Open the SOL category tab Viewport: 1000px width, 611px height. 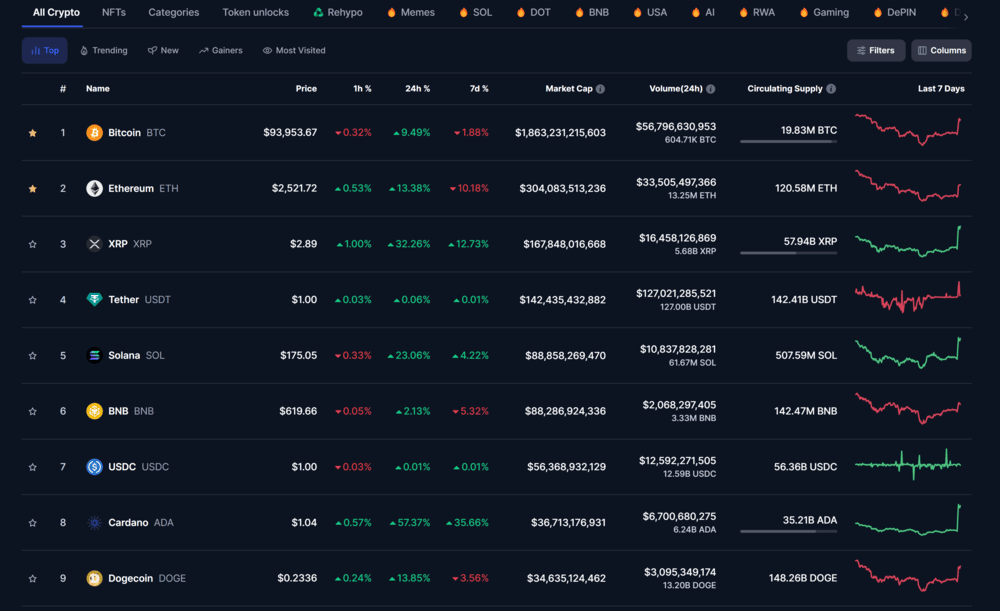point(475,12)
